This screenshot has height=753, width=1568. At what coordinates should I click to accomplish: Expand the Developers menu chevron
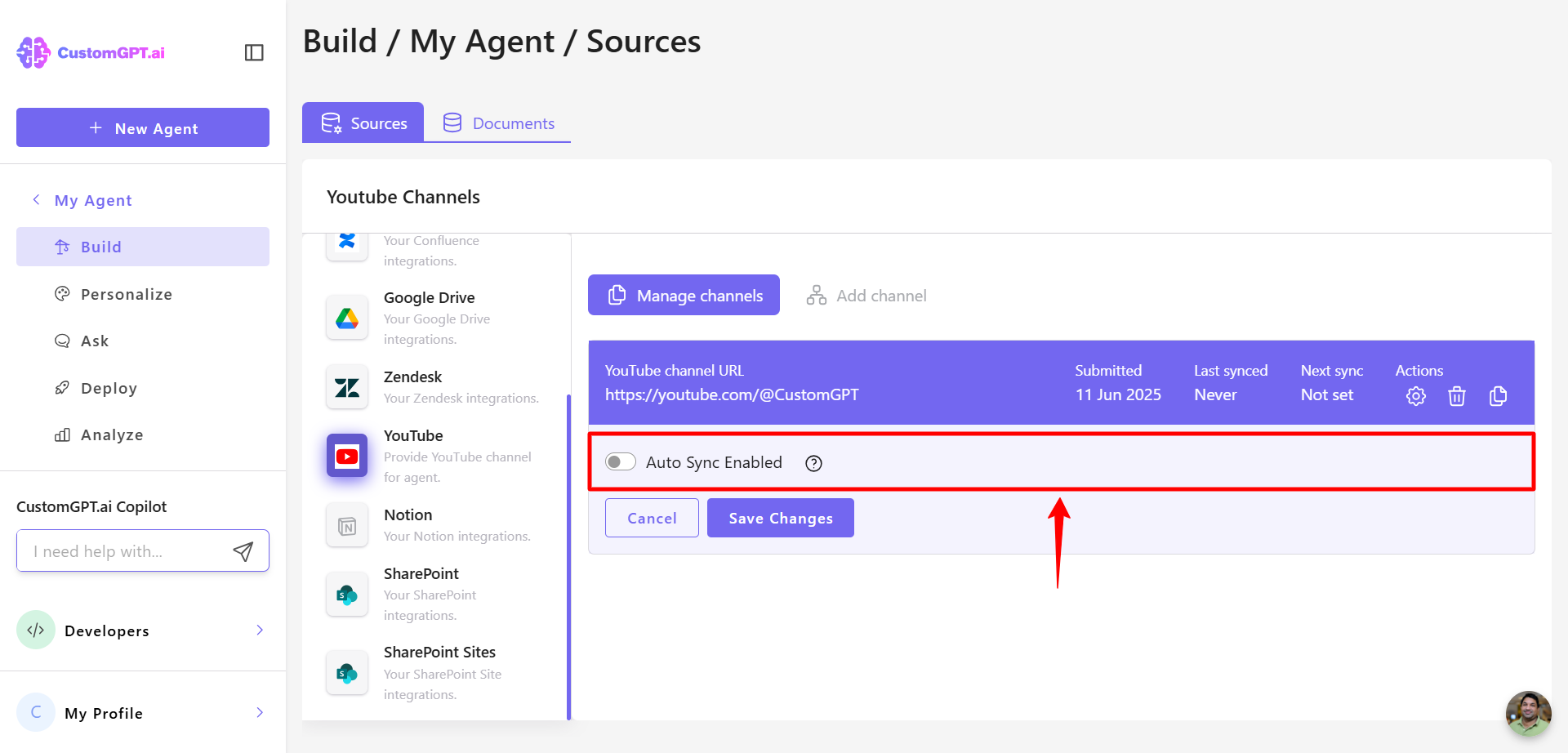260,630
